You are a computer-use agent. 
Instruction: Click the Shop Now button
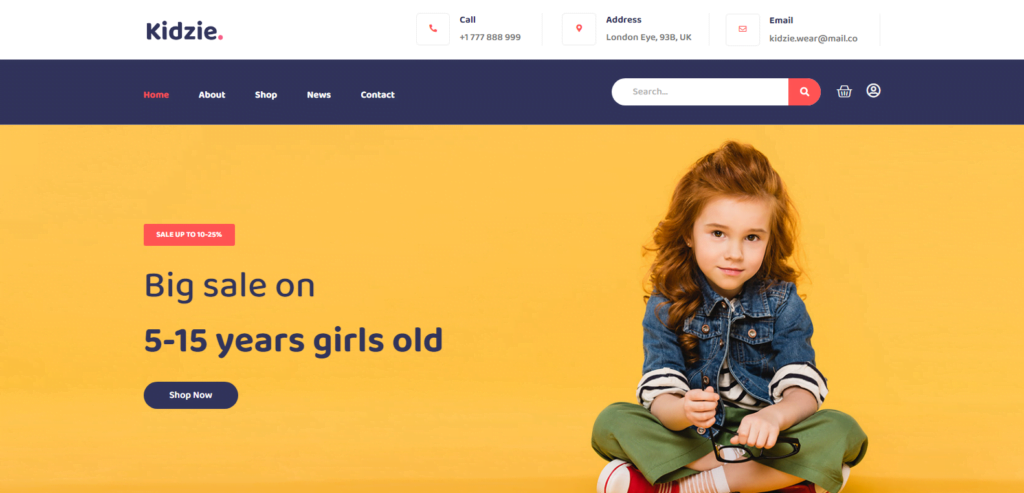[x=191, y=395]
